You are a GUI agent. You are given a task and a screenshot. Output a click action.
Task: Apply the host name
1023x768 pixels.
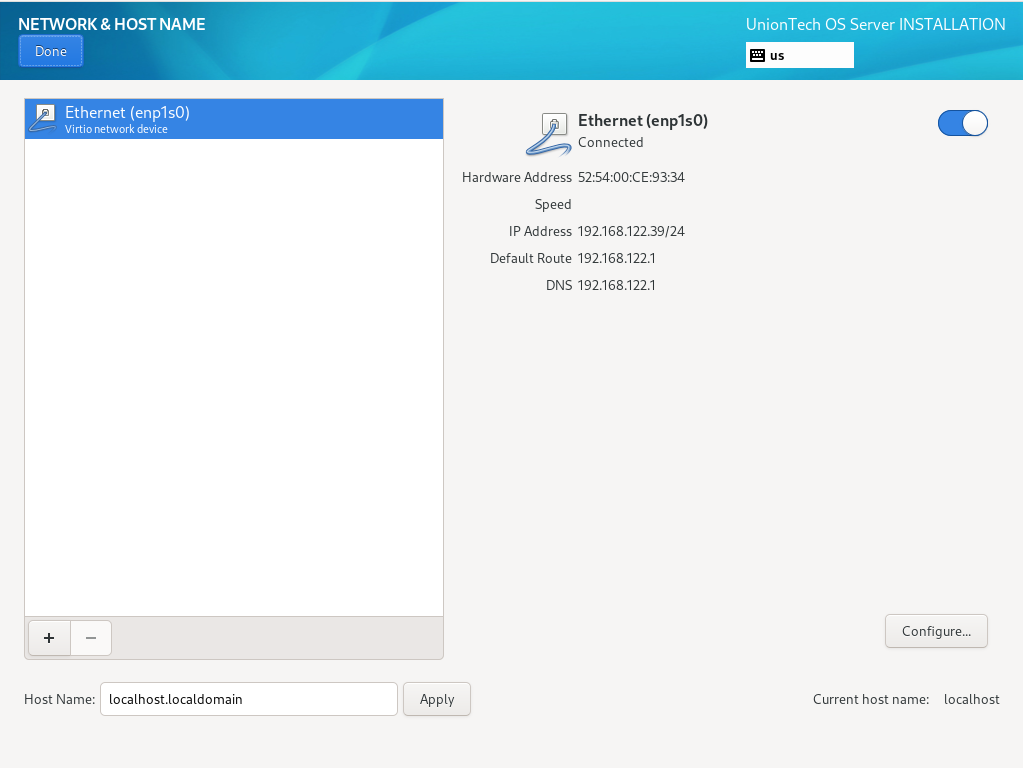(436, 699)
